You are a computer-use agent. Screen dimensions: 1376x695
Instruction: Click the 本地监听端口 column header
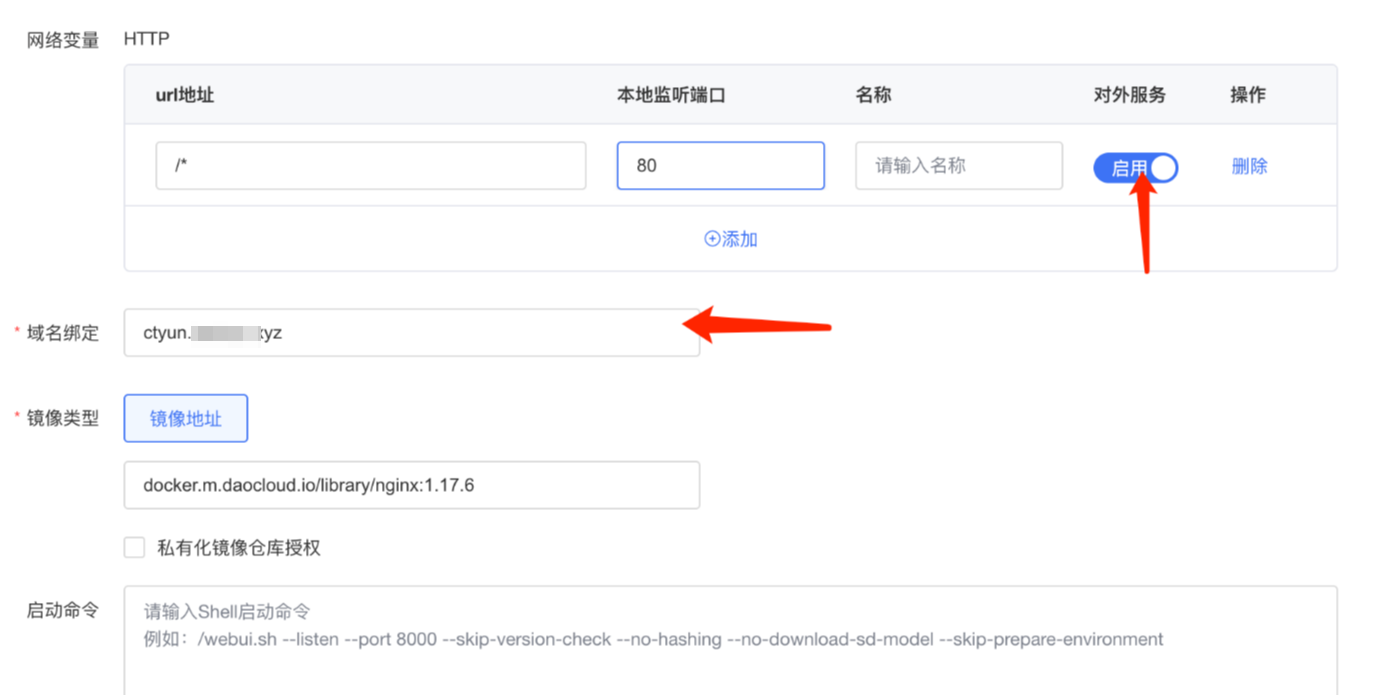pyautogui.click(x=670, y=95)
